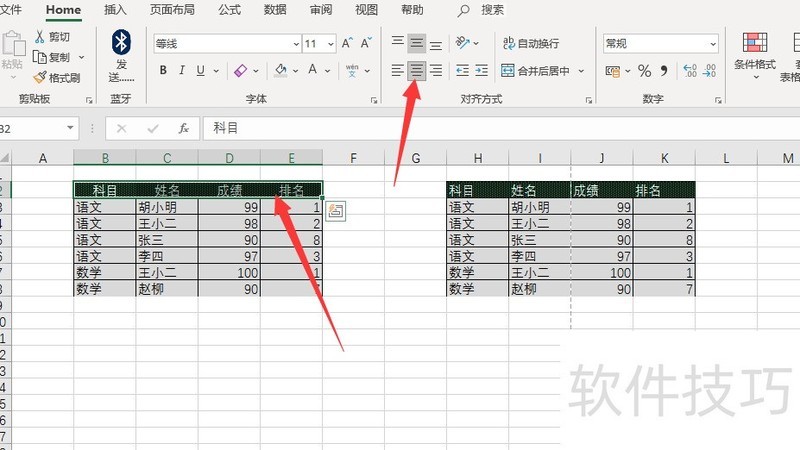Screen dimensions: 800x450
Task: Click the increase font size icon
Action: click(x=347, y=43)
